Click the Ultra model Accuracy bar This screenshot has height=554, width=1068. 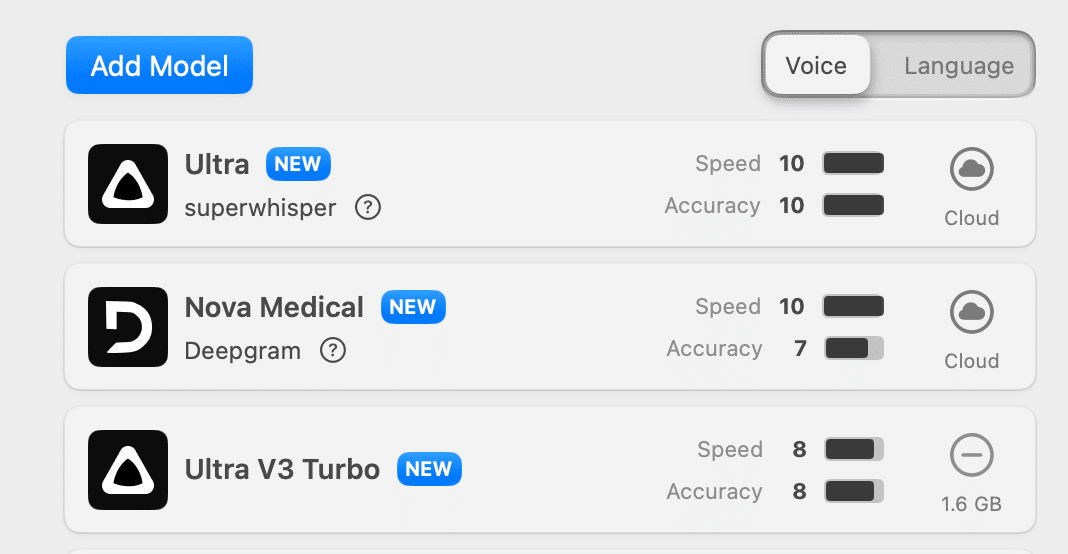[853, 206]
